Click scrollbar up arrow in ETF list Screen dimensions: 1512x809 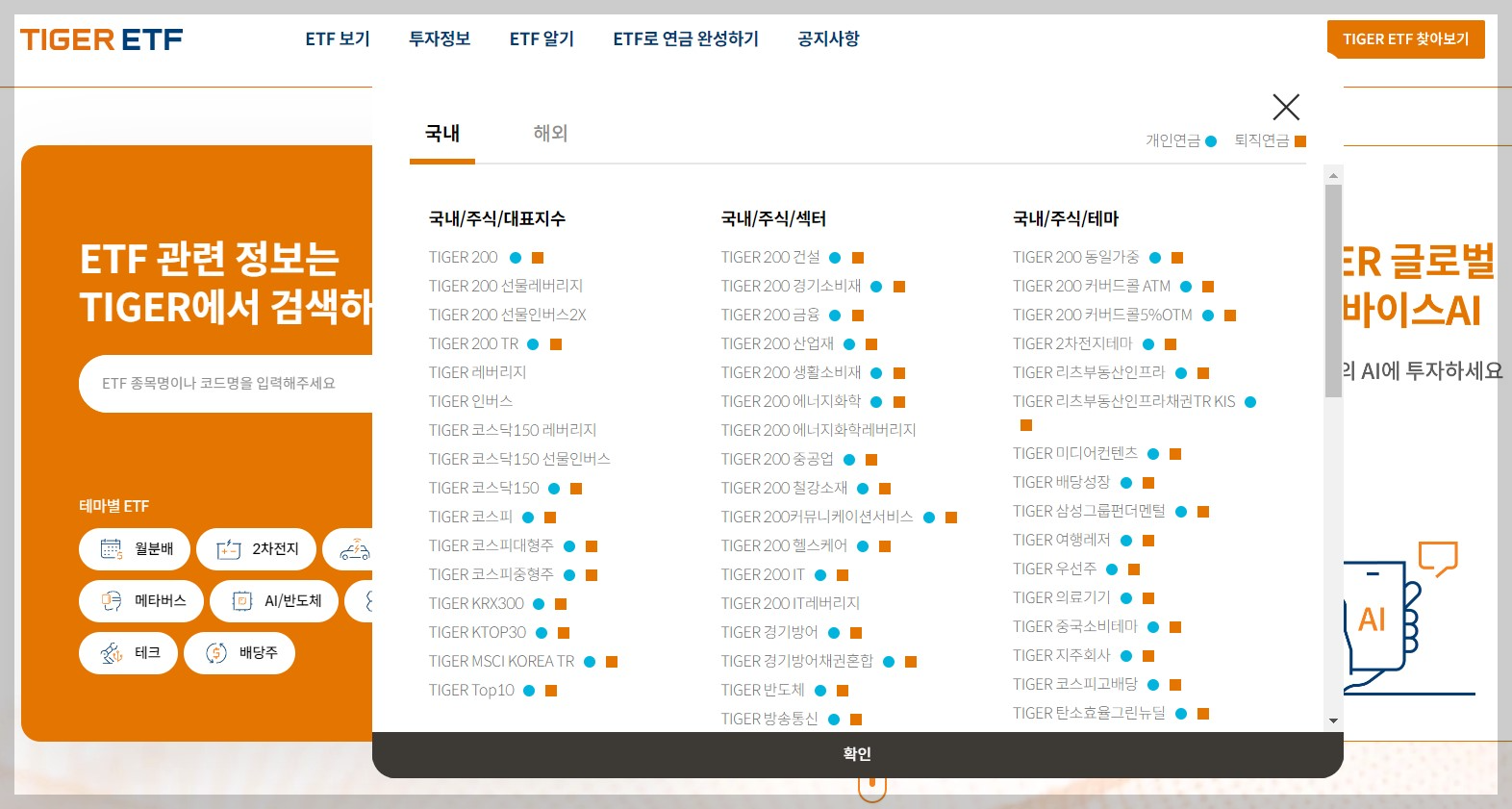pos(1333,175)
